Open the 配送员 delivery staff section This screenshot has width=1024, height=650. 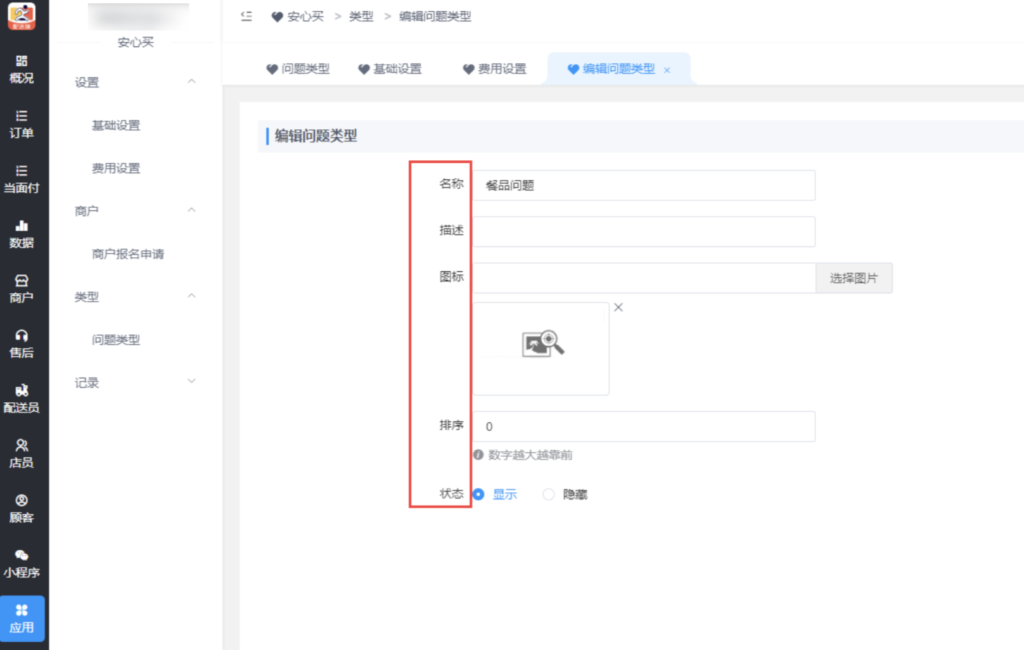click(22, 398)
